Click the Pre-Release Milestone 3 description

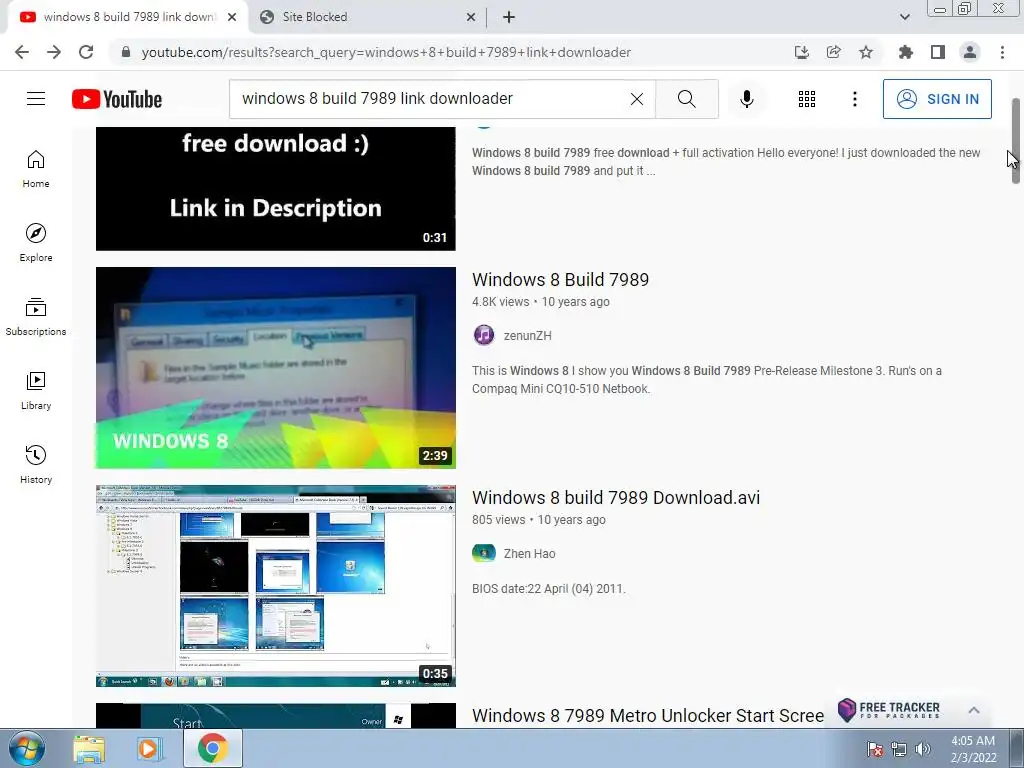click(707, 379)
